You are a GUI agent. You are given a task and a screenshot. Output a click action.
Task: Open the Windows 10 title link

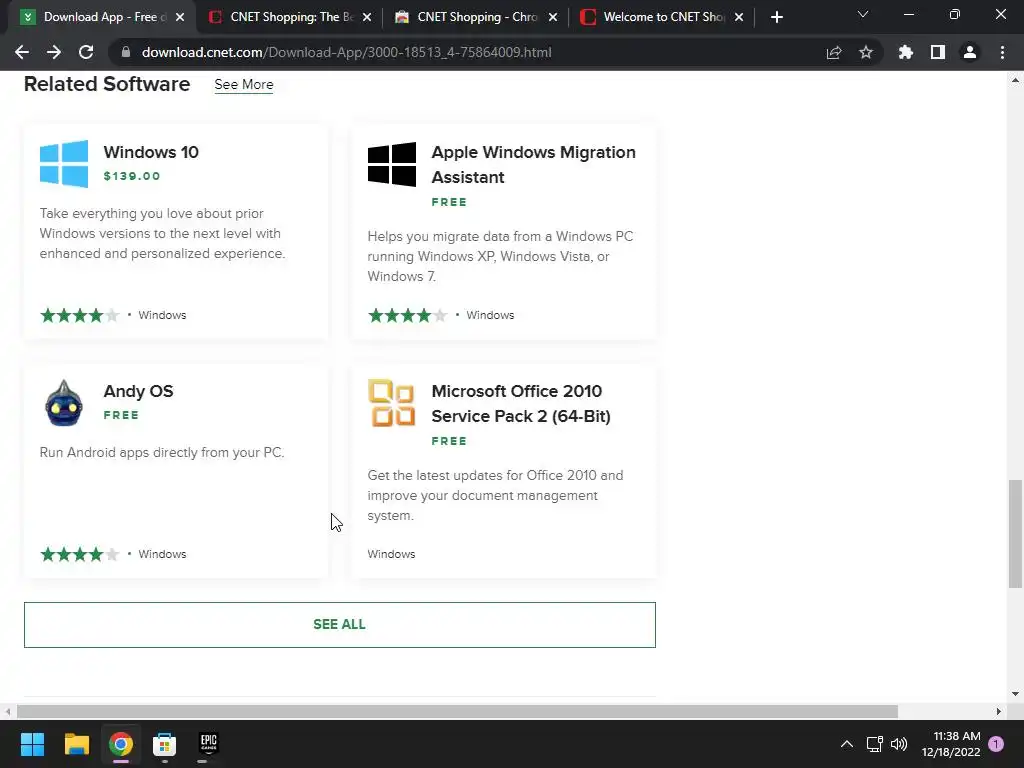click(x=151, y=152)
